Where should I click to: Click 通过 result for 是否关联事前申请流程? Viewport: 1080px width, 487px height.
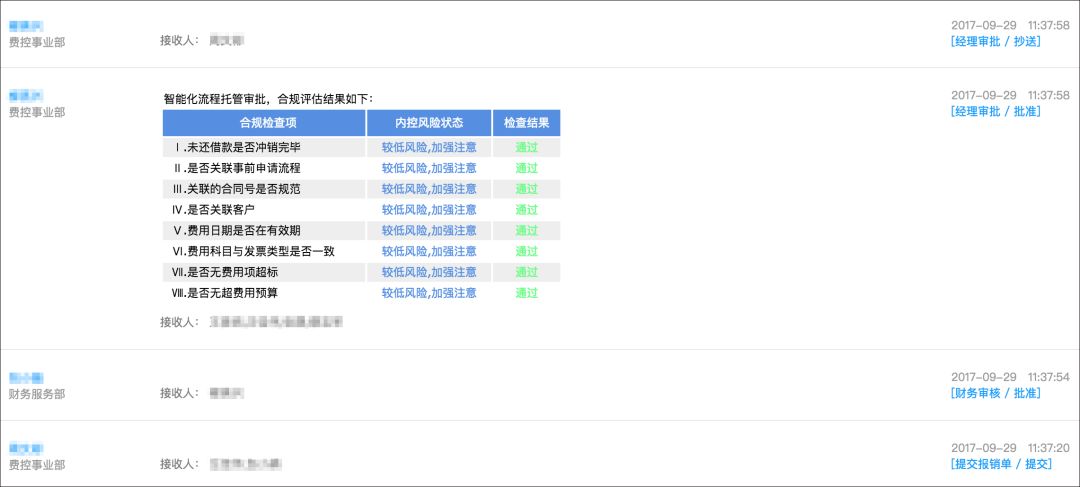click(x=526, y=168)
